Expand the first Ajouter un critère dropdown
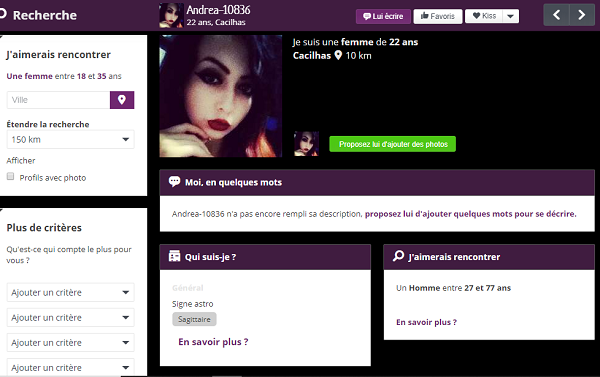Viewport: 600px width, 377px height. (70, 292)
